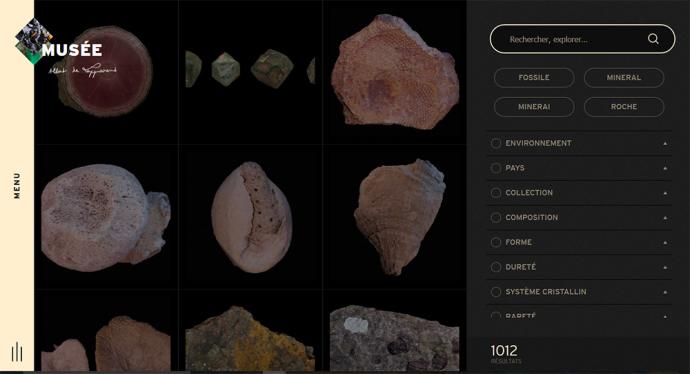Filter by ROCHE category

pyautogui.click(x=624, y=106)
